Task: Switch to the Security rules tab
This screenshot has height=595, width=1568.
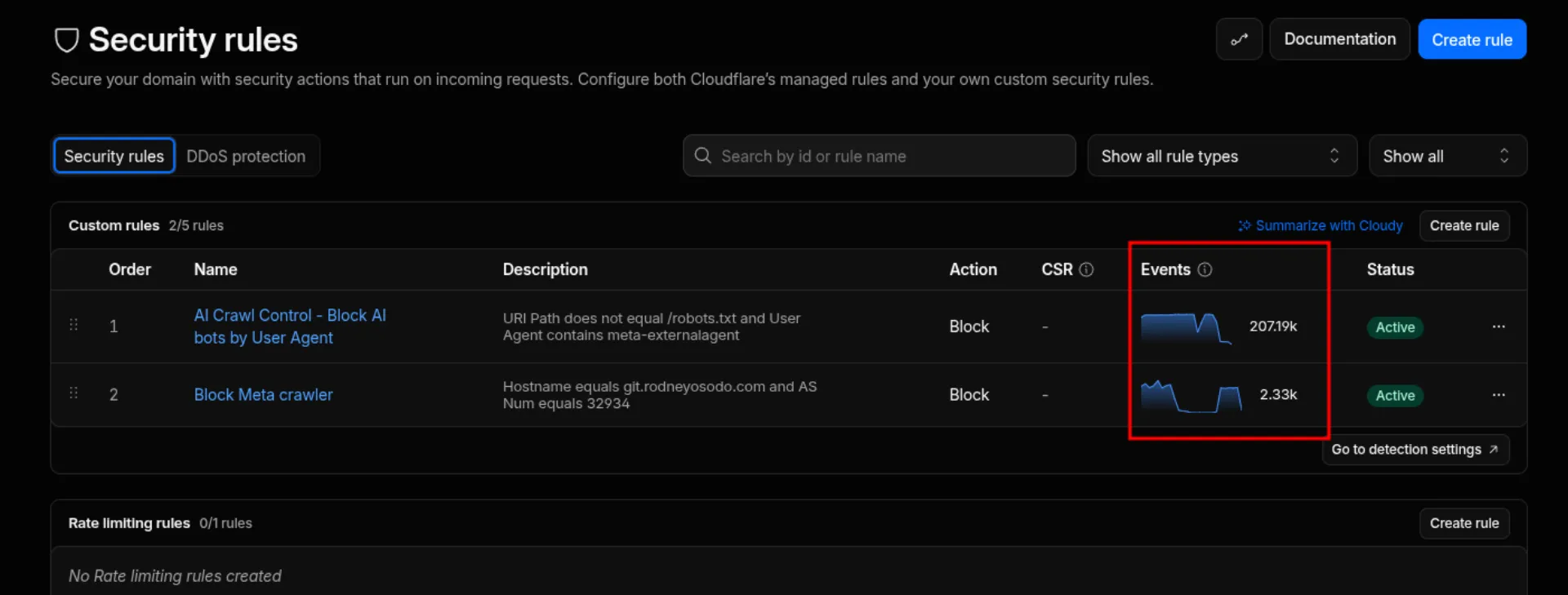Action: point(114,156)
